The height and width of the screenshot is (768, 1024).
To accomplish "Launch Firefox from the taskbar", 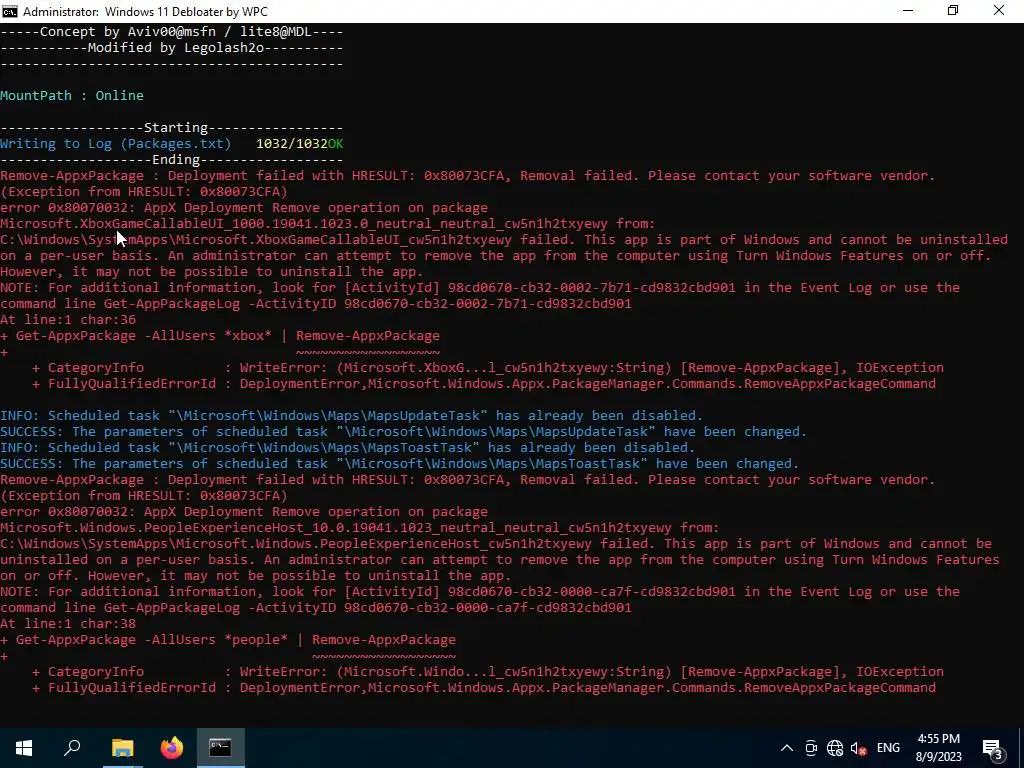I will 172,748.
